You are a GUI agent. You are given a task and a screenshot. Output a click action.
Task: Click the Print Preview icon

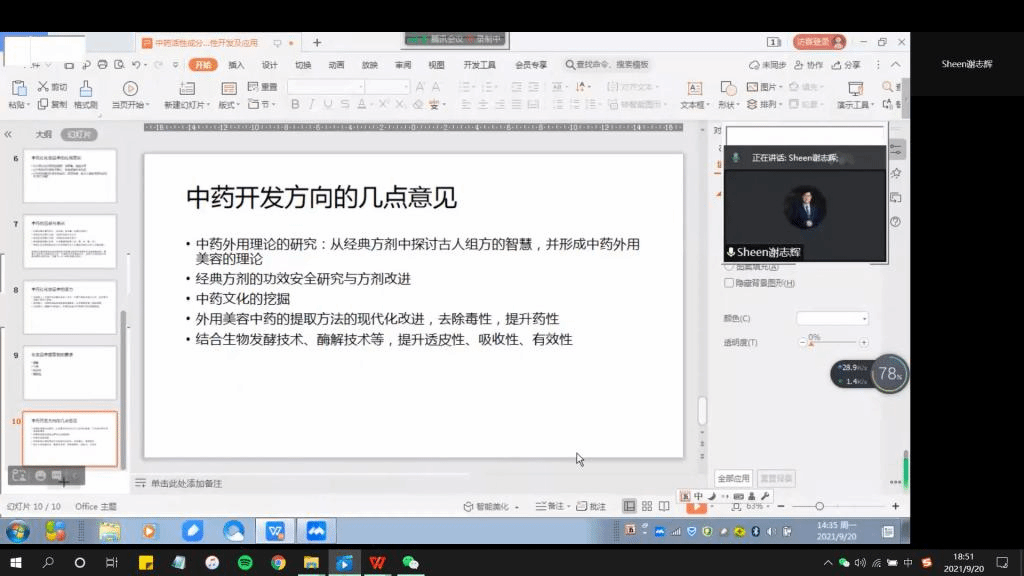tap(119, 65)
